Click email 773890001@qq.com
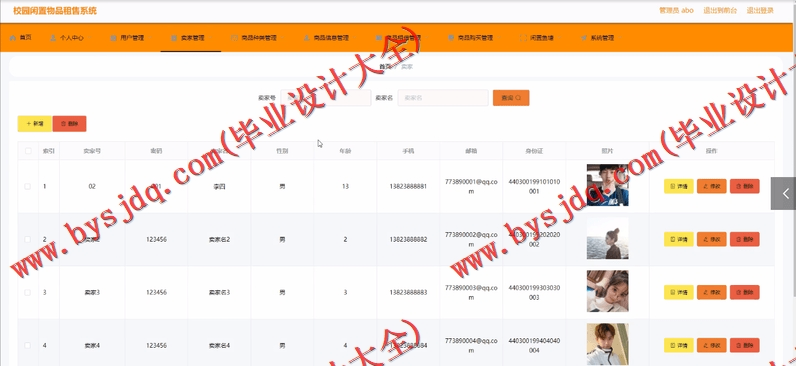Image resolution: width=796 pixels, height=366 pixels. [x=471, y=186]
